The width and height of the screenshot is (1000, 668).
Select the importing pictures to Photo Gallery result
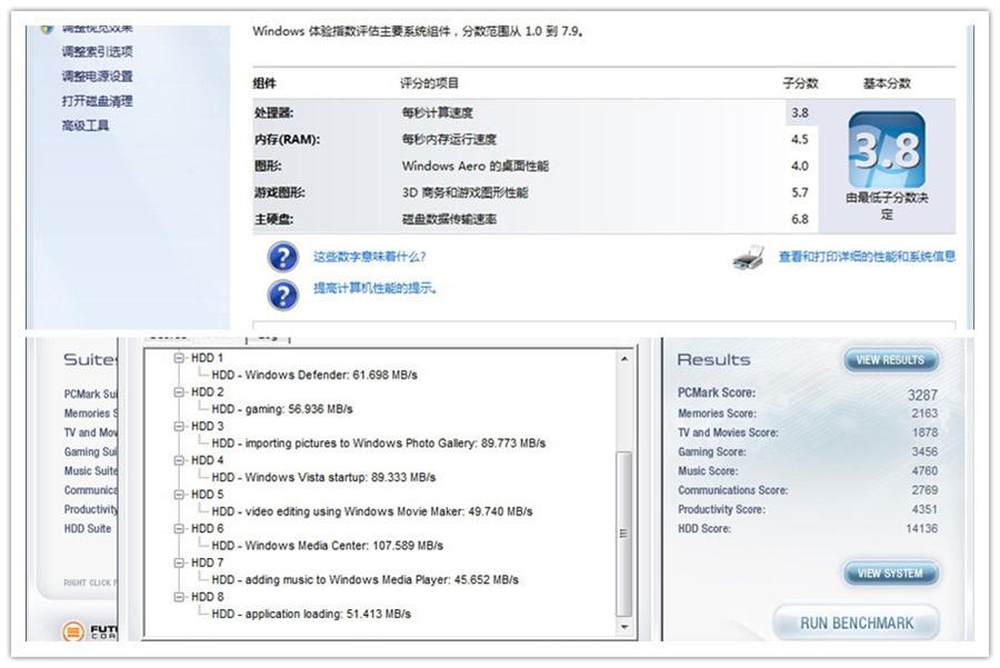point(378,443)
